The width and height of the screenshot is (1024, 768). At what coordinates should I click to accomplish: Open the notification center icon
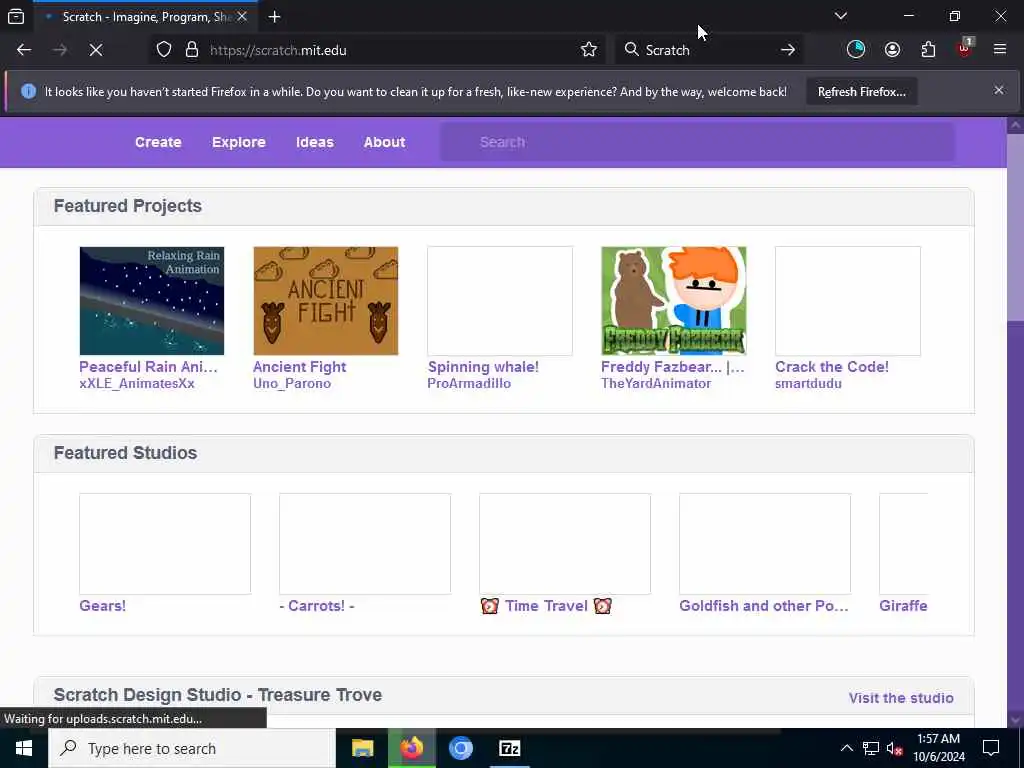(x=991, y=748)
